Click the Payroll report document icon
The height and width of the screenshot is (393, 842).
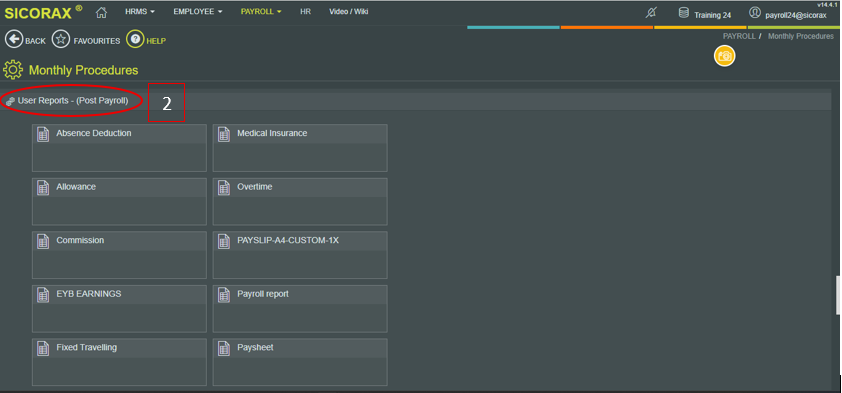tap(224, 295)
